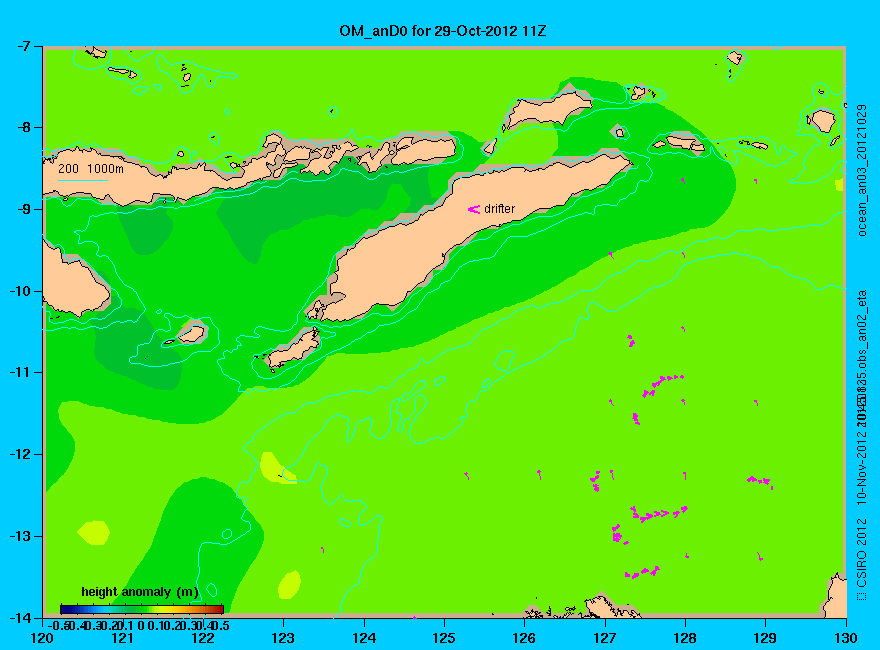Click longitude tick label 120
Image resolution: width=880 pixels, height=650 pixels.
click(x=42, y=638)
